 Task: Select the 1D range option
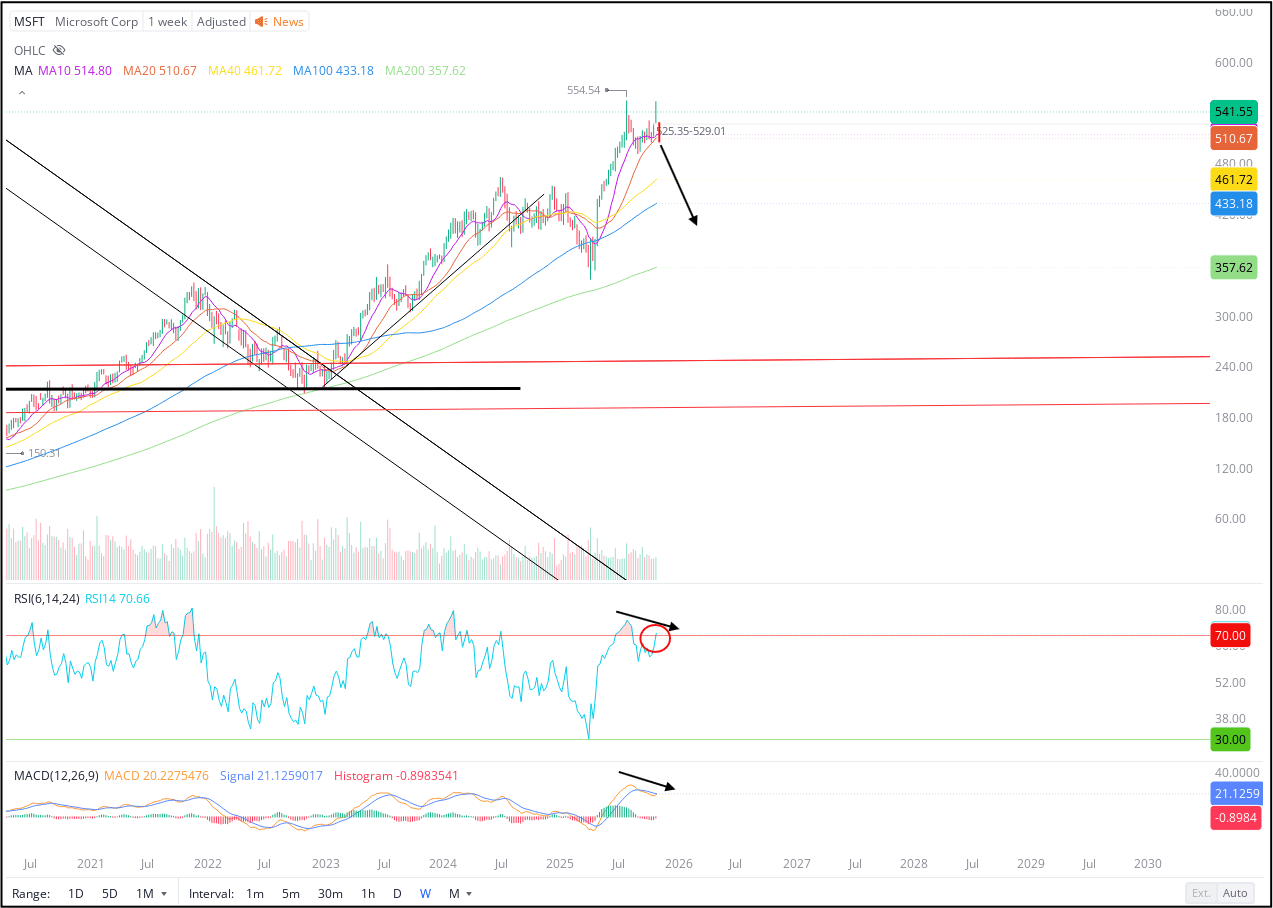75,893
